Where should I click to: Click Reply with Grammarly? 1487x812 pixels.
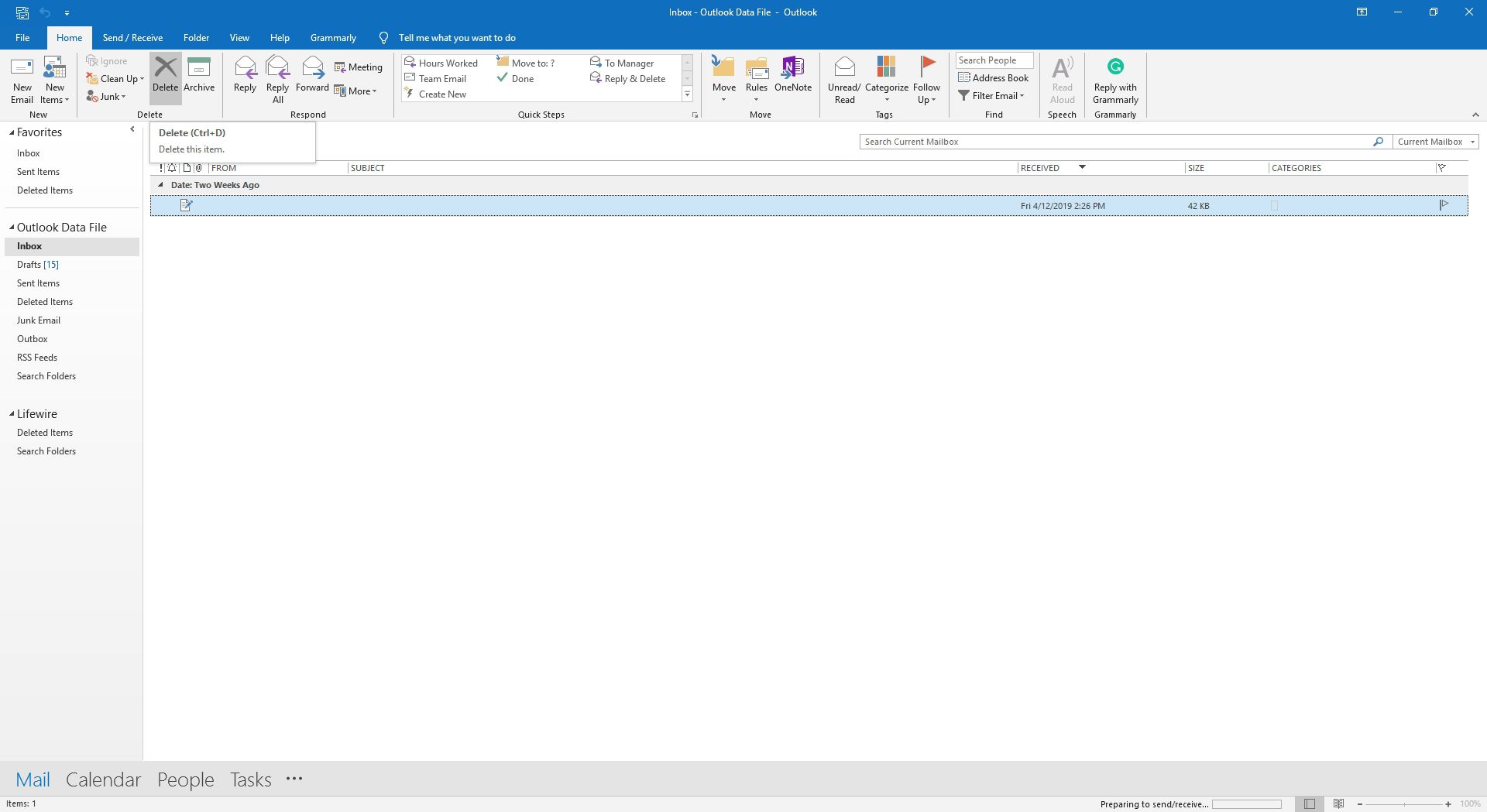coord(1115,81)
